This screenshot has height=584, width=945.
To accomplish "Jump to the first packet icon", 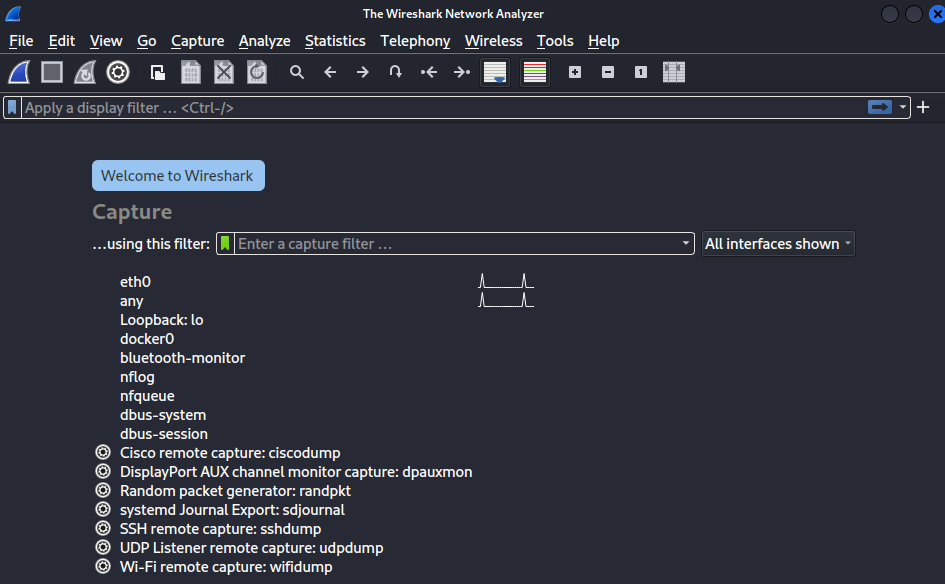I will pyautogui.click(x=429, y=72).
